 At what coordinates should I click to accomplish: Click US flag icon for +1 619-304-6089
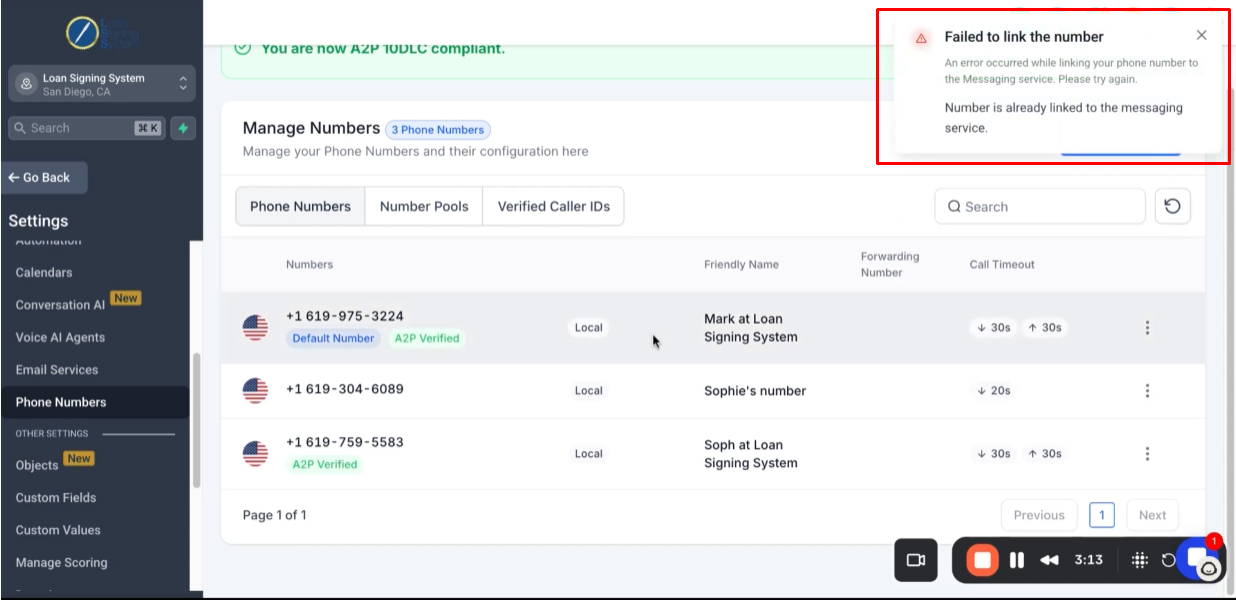[255, 390]
